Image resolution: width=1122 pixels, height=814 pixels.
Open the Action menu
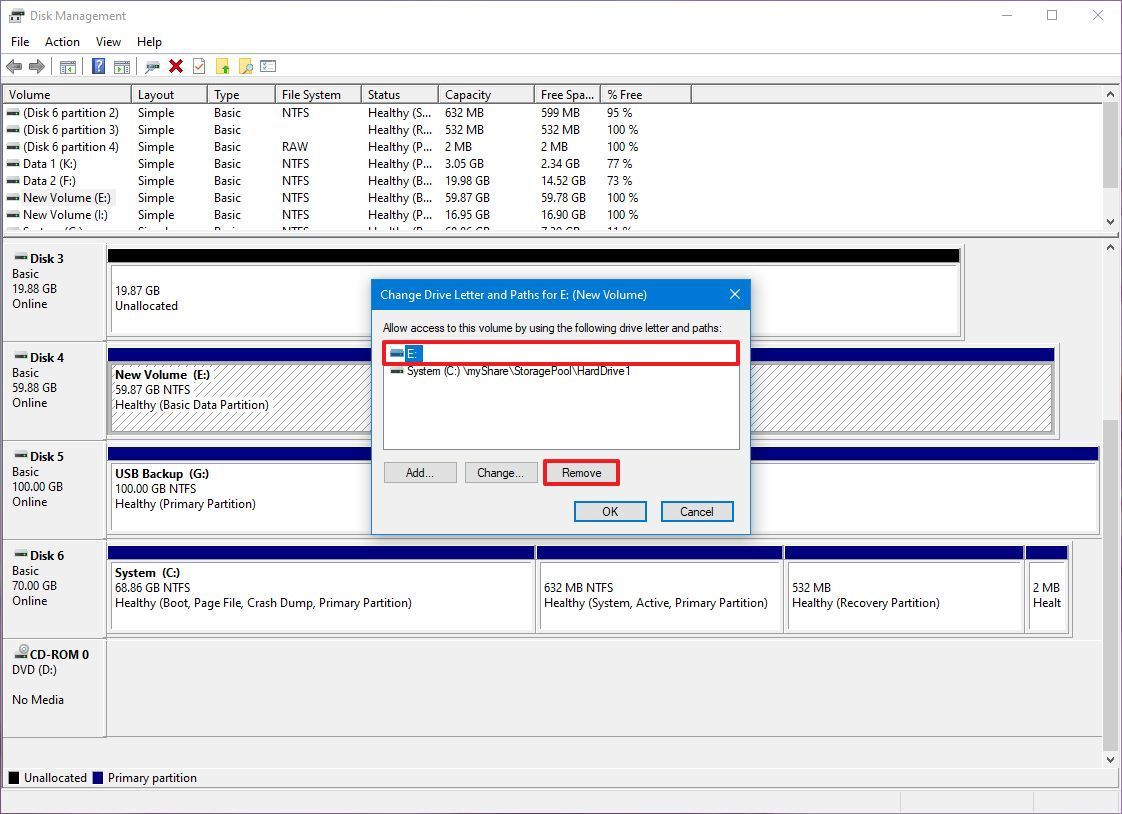coord(62,42)
